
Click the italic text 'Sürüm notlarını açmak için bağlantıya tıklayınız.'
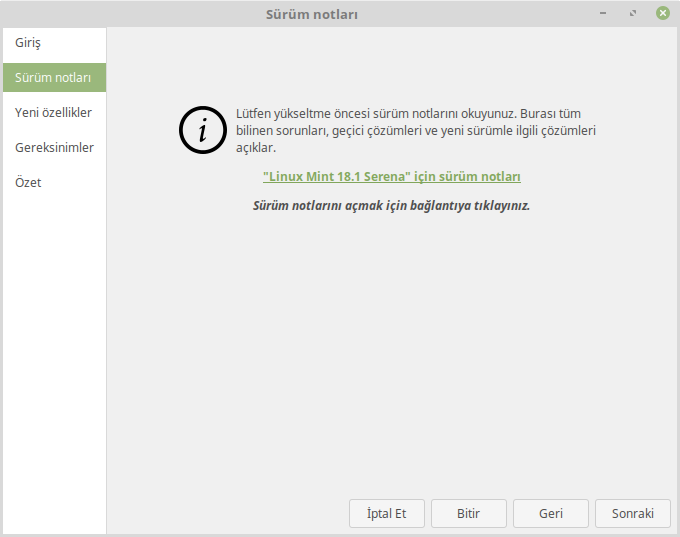click(392, 206)
